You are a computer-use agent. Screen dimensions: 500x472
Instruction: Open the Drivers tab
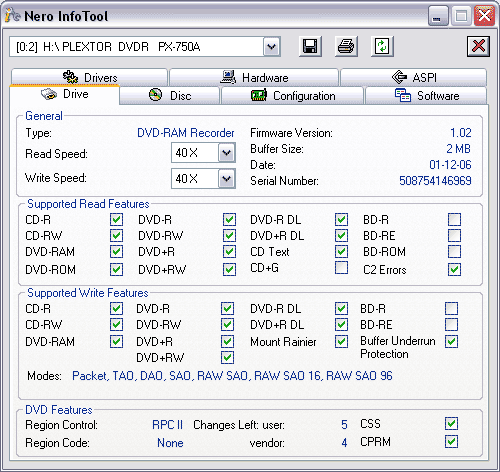pos(89,77)
